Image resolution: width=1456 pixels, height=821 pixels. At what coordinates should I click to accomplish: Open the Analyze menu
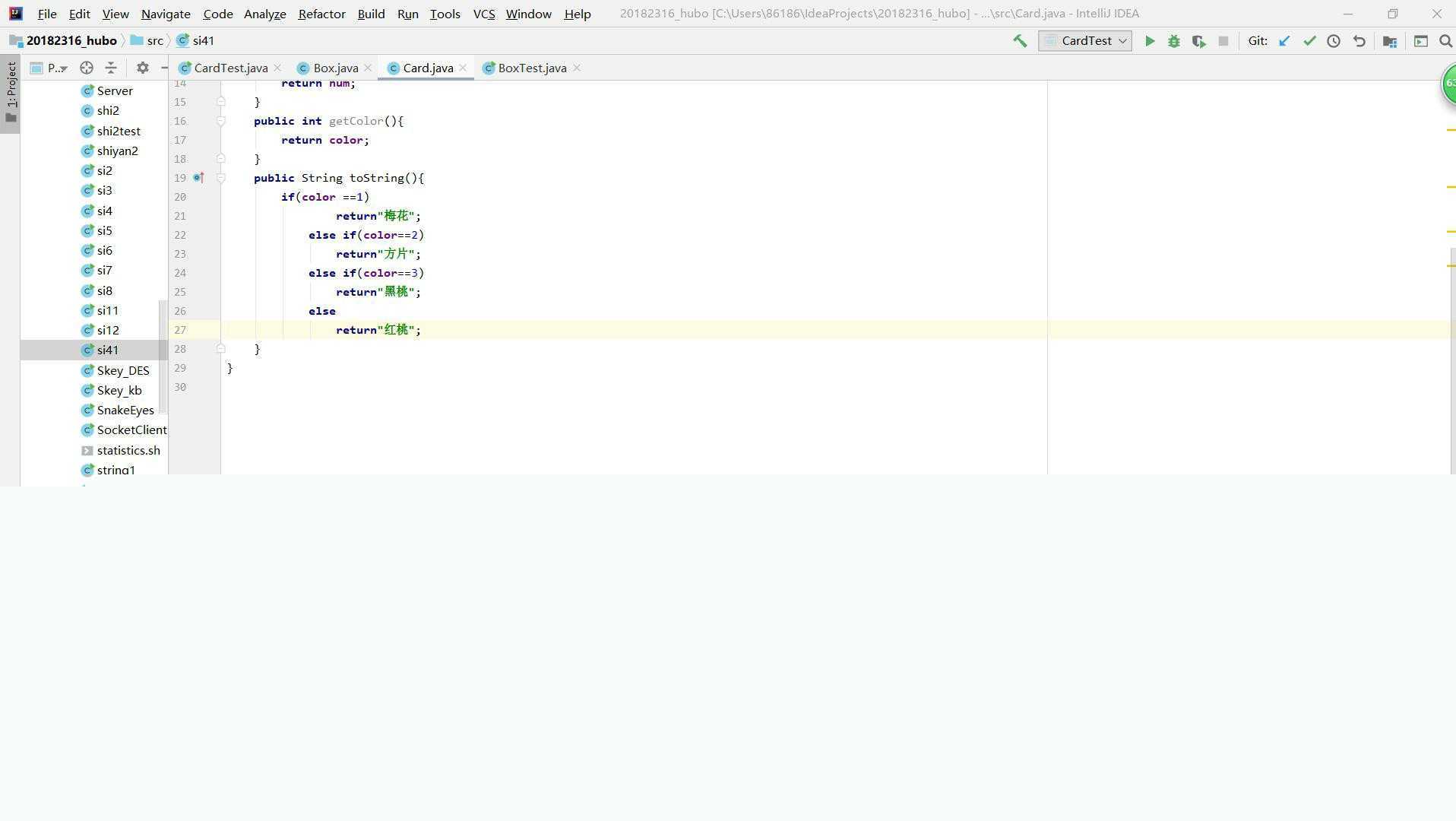point(264,14)
